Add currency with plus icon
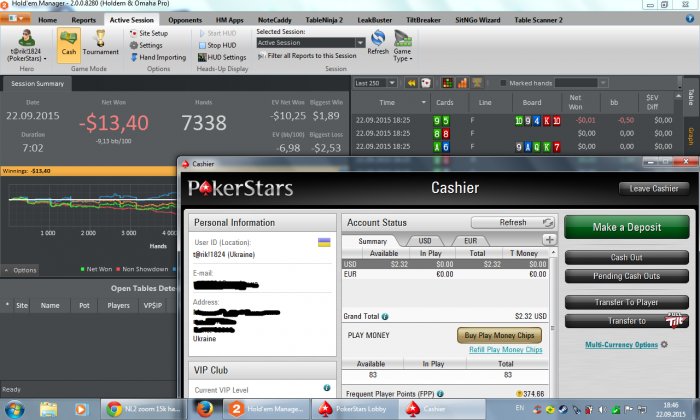 [x=550, y=240]
